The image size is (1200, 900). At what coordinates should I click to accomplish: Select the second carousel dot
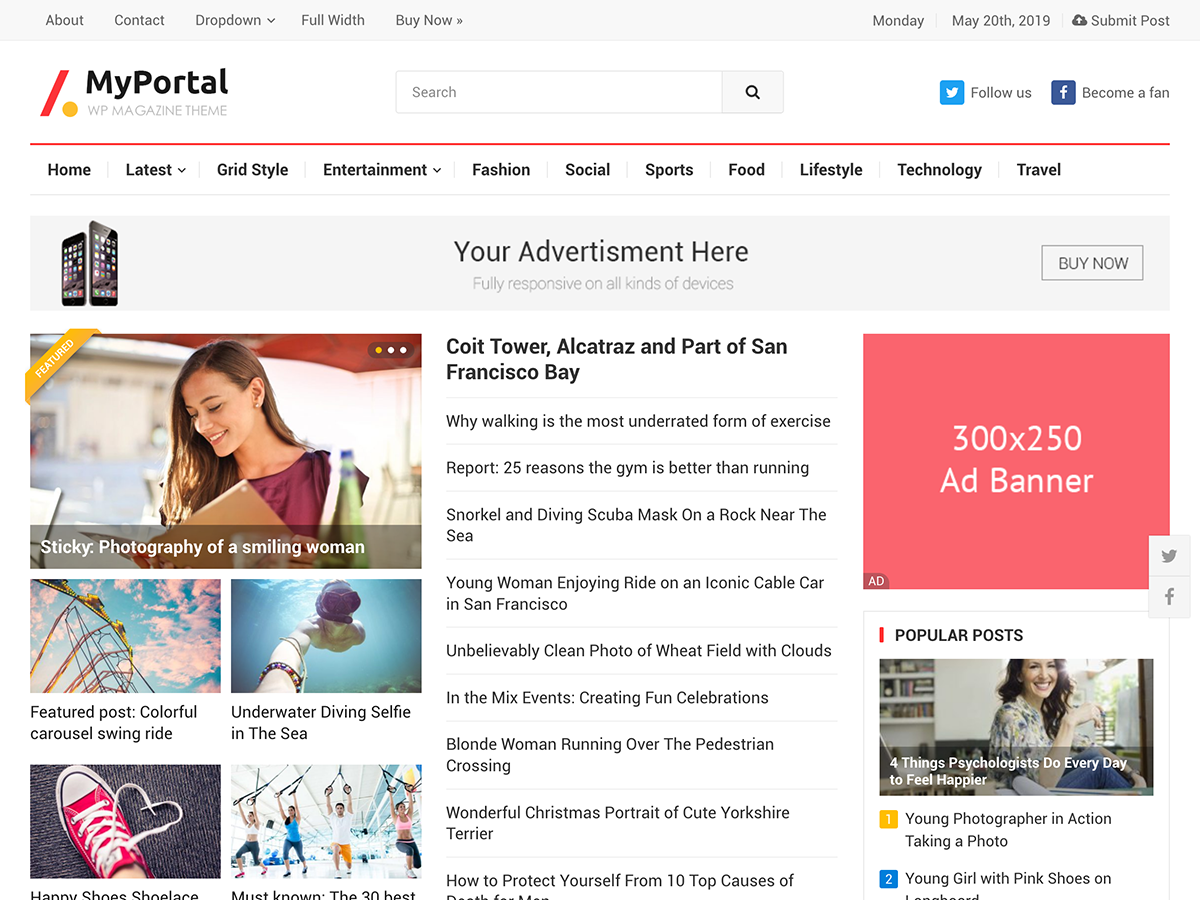[x=390, y=350]
